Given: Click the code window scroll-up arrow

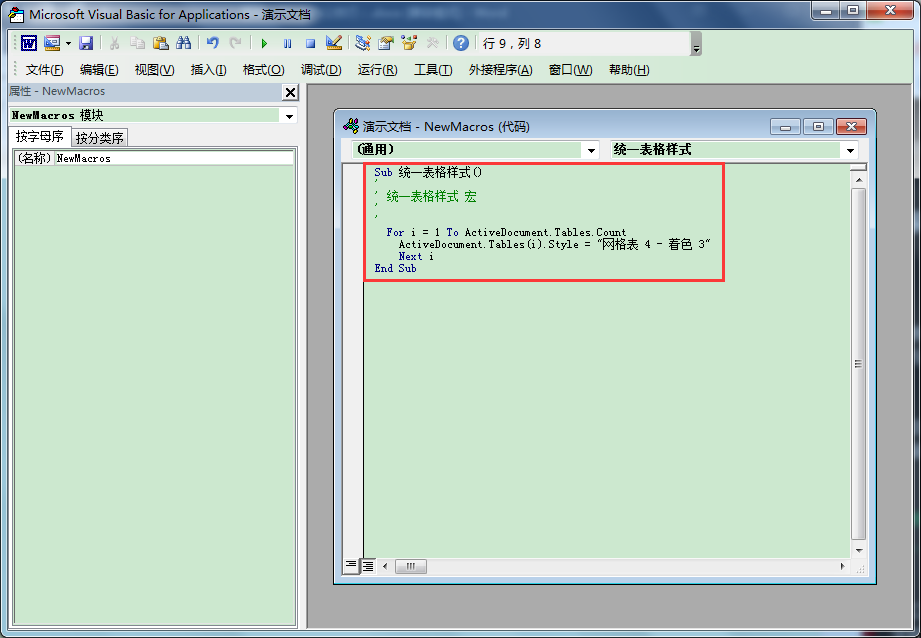Looking at the screenshot, I should (x=859, y=180).
